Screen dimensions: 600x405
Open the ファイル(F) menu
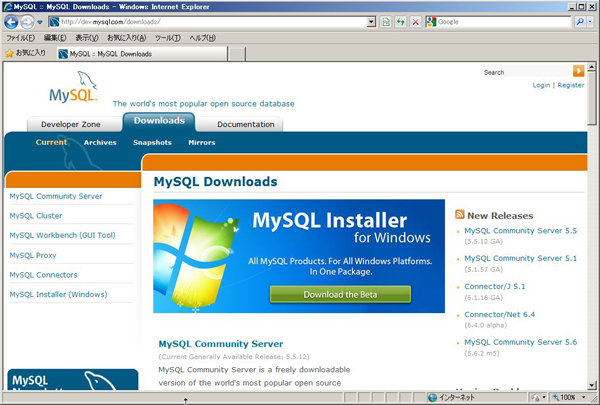[21, 38]
